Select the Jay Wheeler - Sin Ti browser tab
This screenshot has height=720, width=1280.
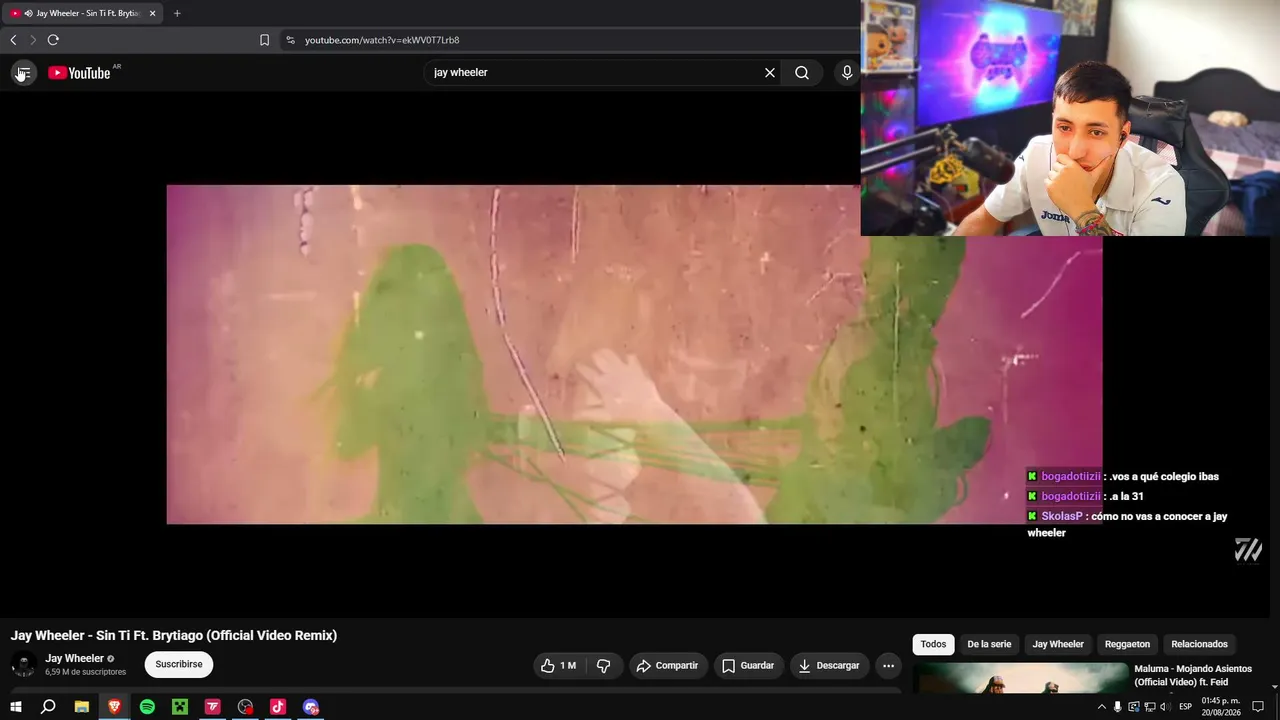click(x=82, y=13)
